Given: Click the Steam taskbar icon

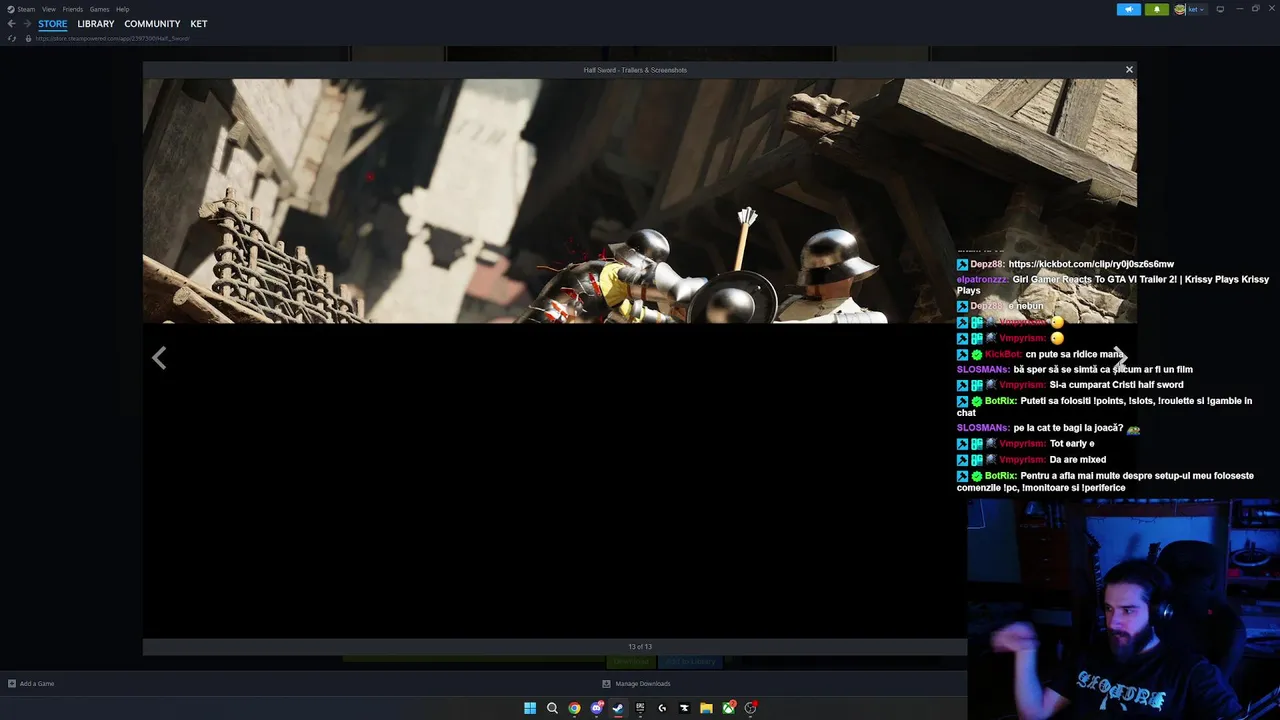Looking at the screenshot, I should (618, 708).
